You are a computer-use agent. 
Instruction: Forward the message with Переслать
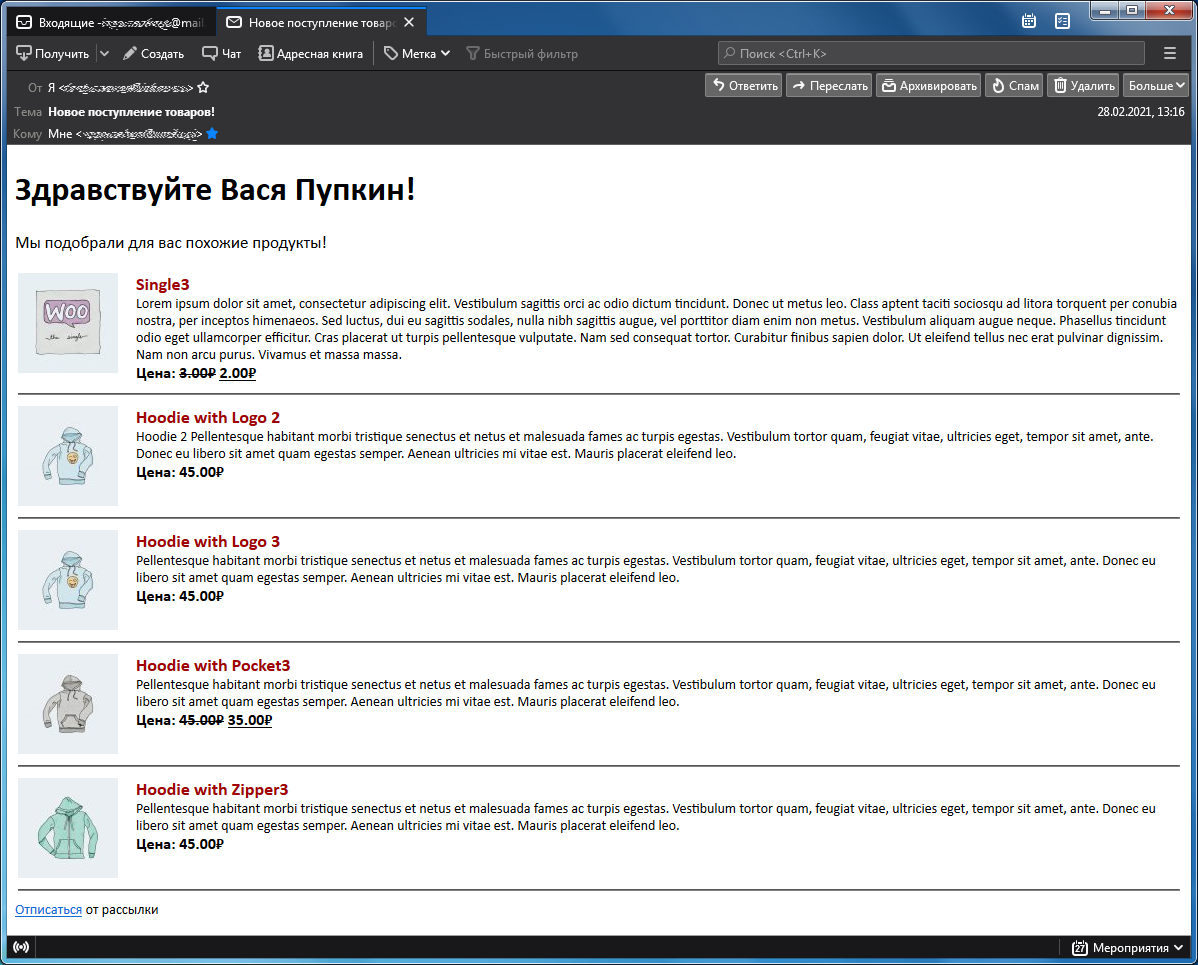829,86
